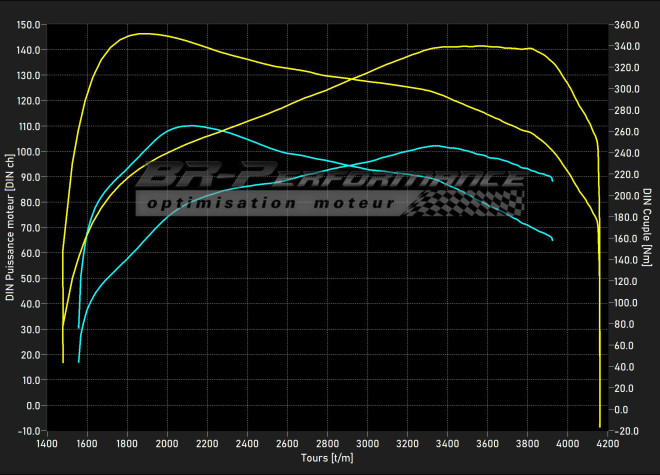The height and width of the screenshot is (475, 660).
Task: Click the BR-Performance watermark logo
Action: [x=330, y=178]
